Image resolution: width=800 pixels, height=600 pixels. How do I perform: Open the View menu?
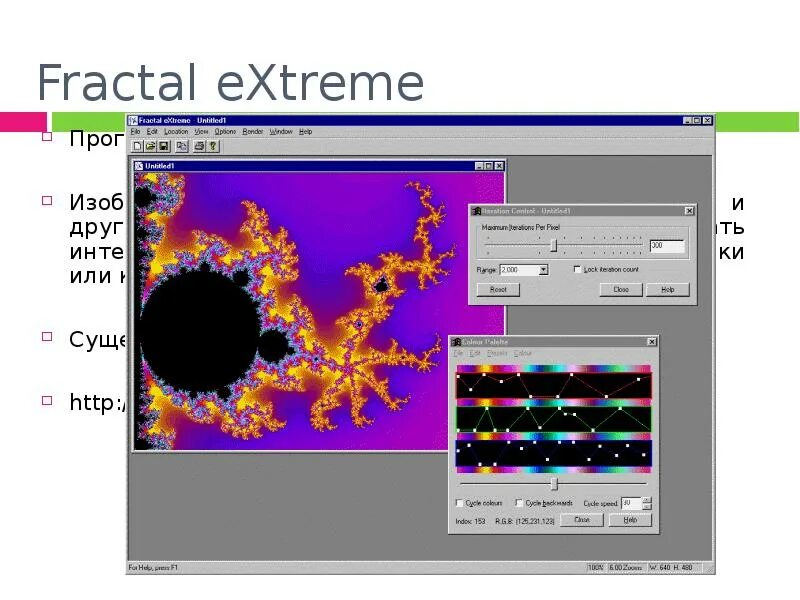[202, 132]
